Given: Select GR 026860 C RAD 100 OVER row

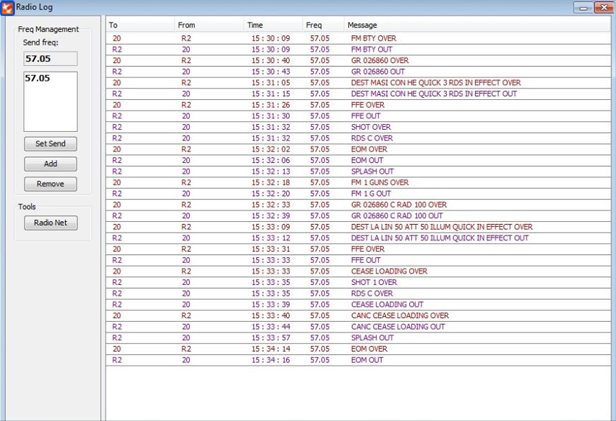Looking at the screenshot, I should pyautogui.click(x=358, y=205).
